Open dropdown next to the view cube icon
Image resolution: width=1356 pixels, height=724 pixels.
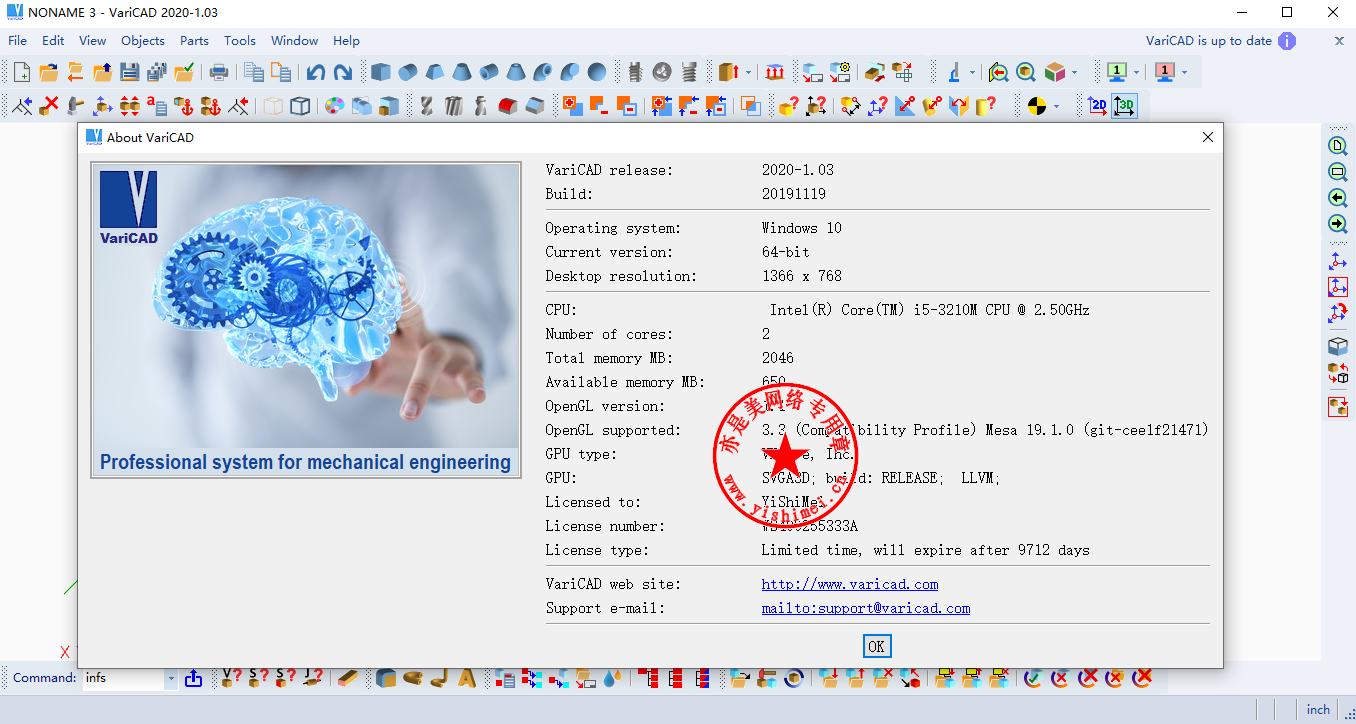(x=1075, y=72)
